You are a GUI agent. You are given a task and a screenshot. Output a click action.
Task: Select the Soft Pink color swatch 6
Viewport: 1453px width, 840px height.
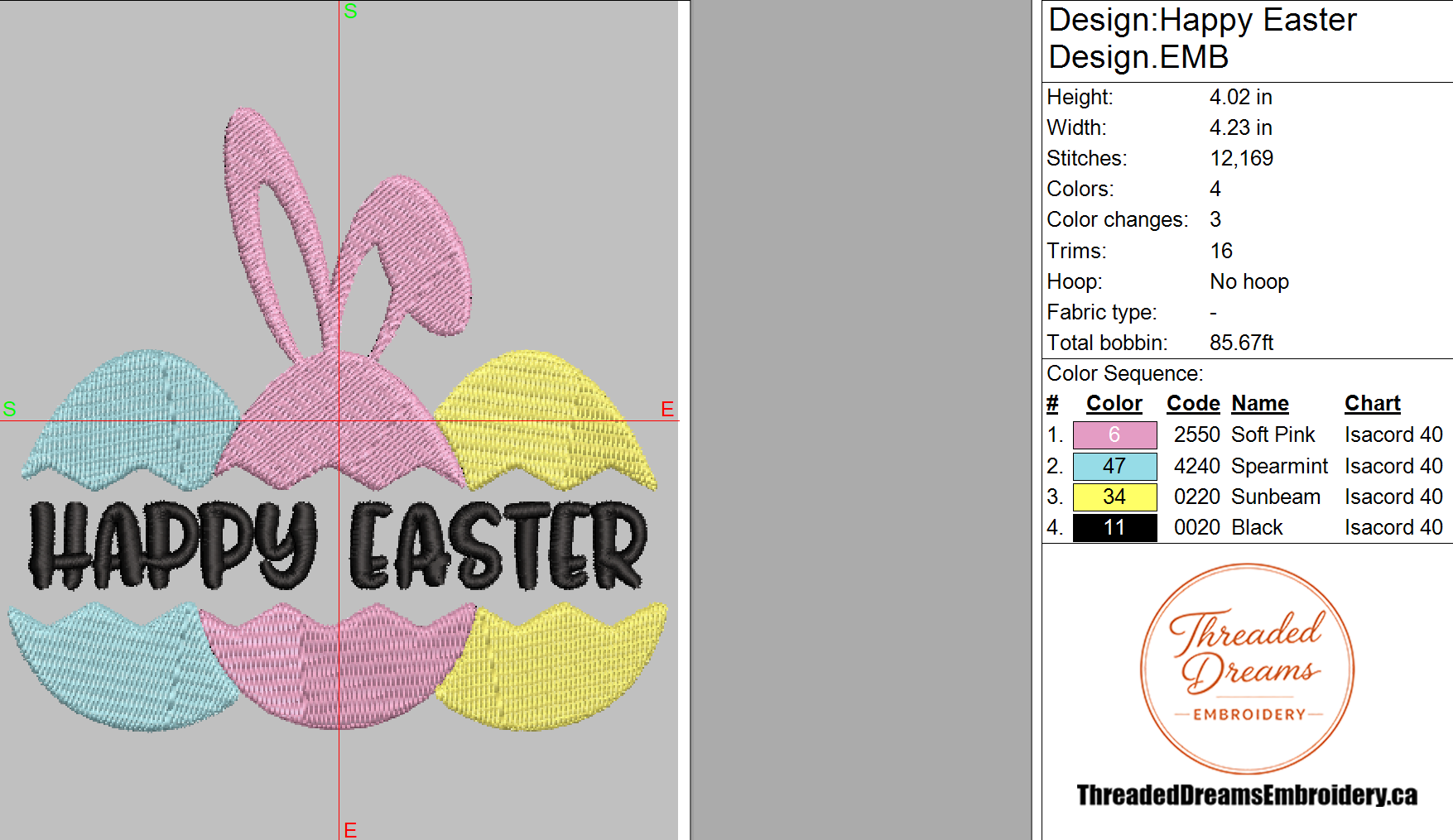1114,434
